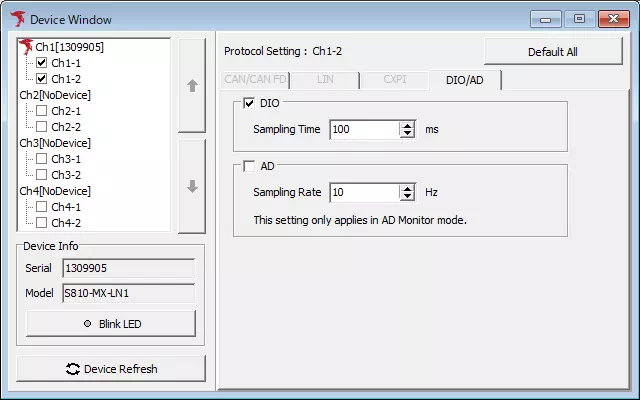Uncheck the Ch1-1 channel checkbox
Viewport: 640px width, 400px height.
(42, 62)
